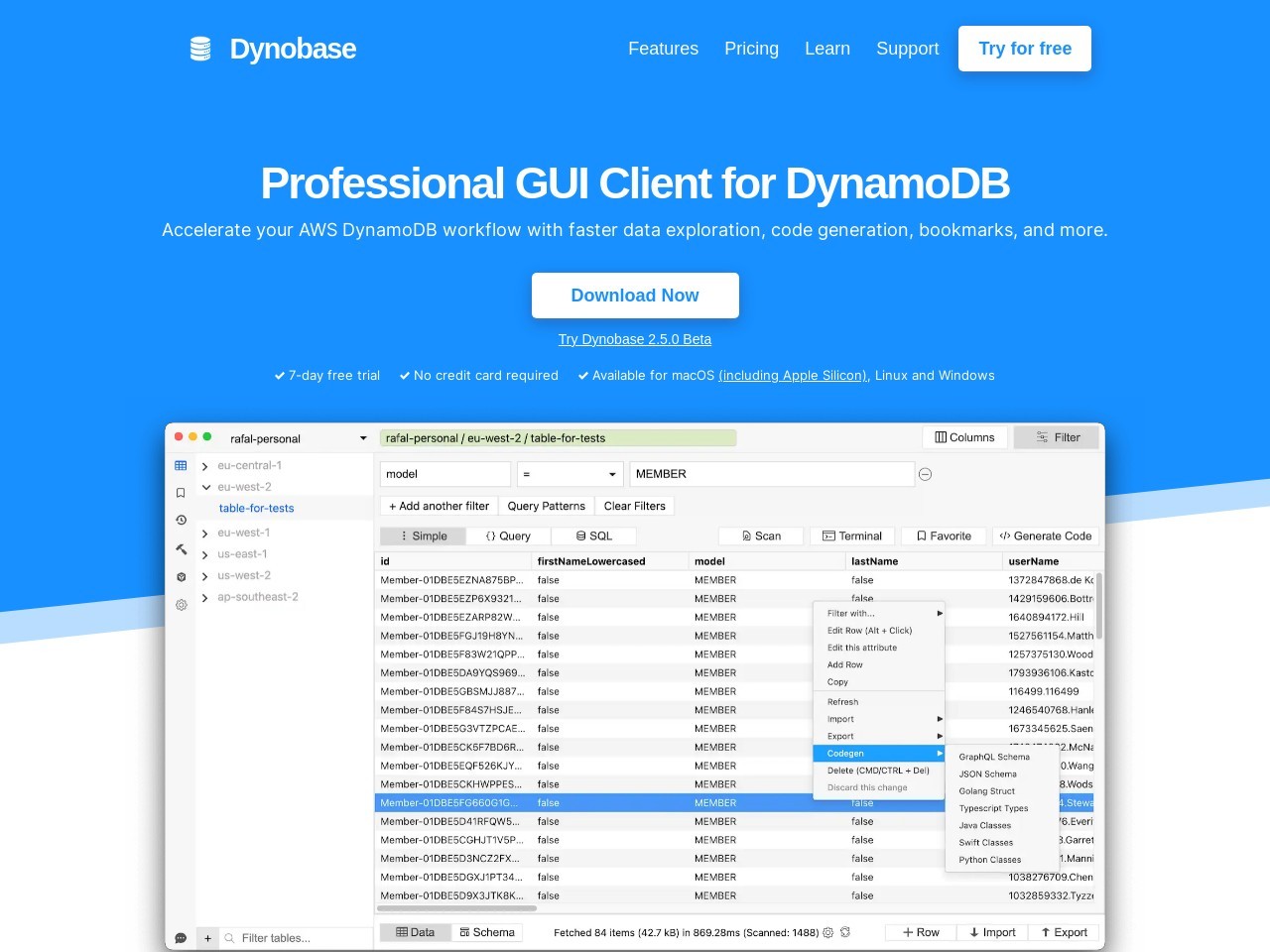1270x952 pixels.
Task: Open the chat feedback bubble icon
Action: pyautogui.click(x=181, y=938)
